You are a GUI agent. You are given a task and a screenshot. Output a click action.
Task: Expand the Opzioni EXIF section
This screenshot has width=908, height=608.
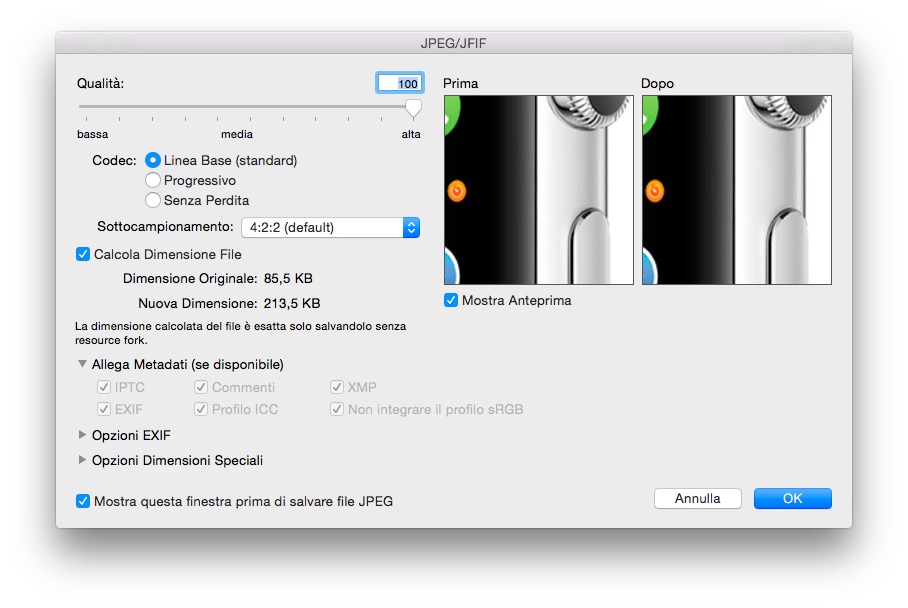[x=82, y=435]
